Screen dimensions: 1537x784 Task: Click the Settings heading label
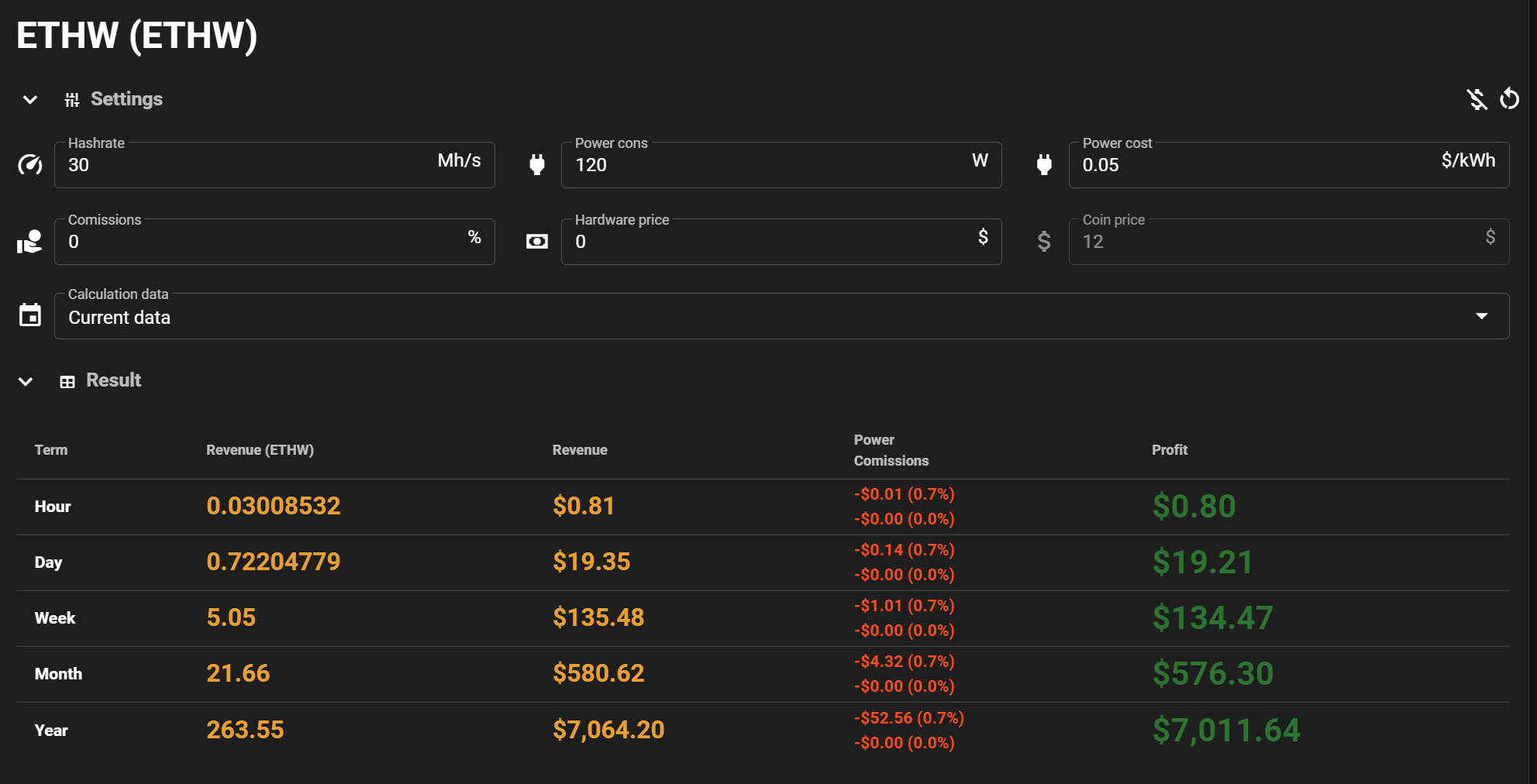coord(126,99)
